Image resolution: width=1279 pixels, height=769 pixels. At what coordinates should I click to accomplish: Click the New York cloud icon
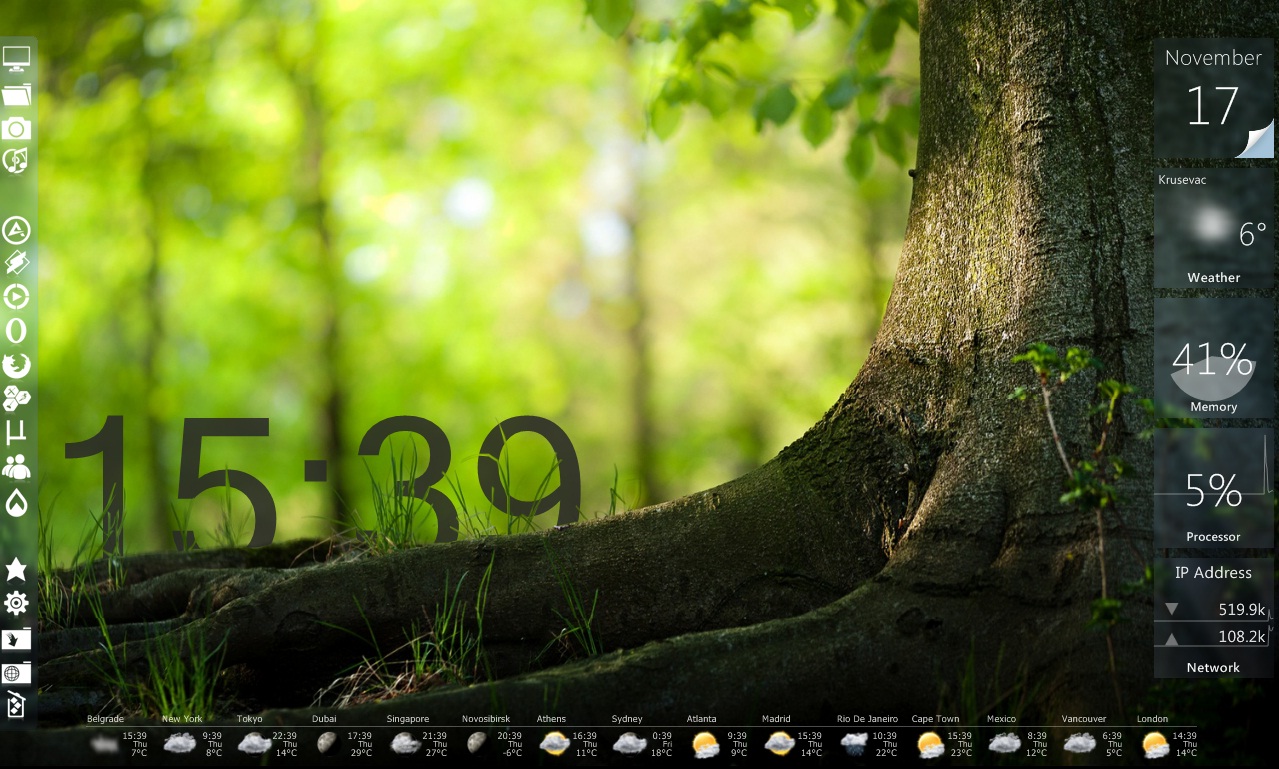(179, 743)
